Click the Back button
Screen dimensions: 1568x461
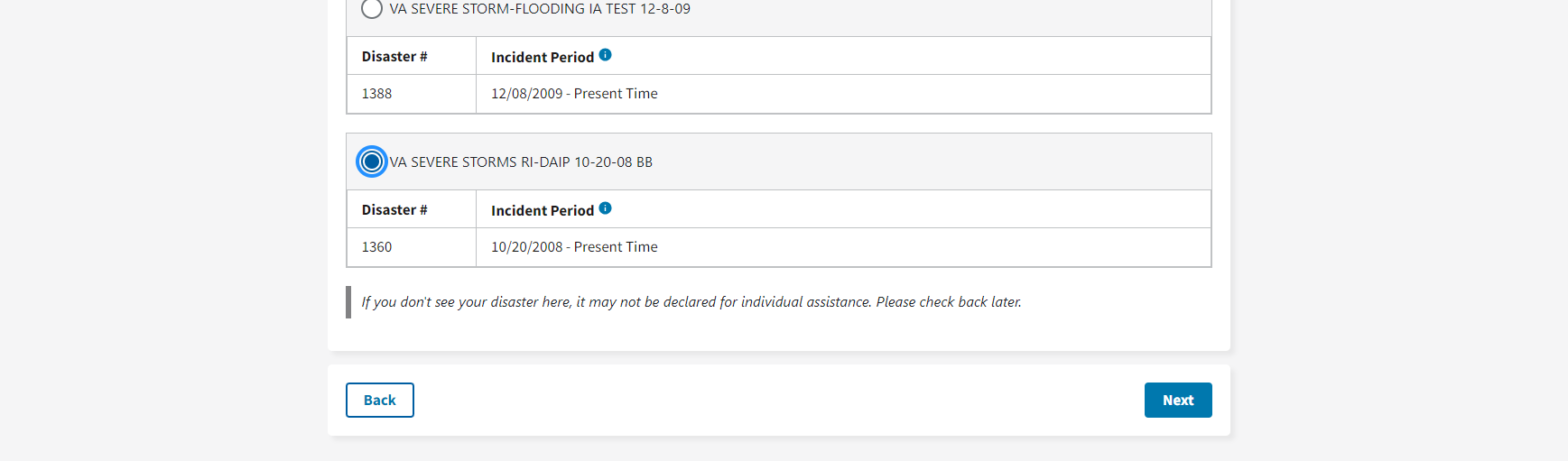coord(379,400)
